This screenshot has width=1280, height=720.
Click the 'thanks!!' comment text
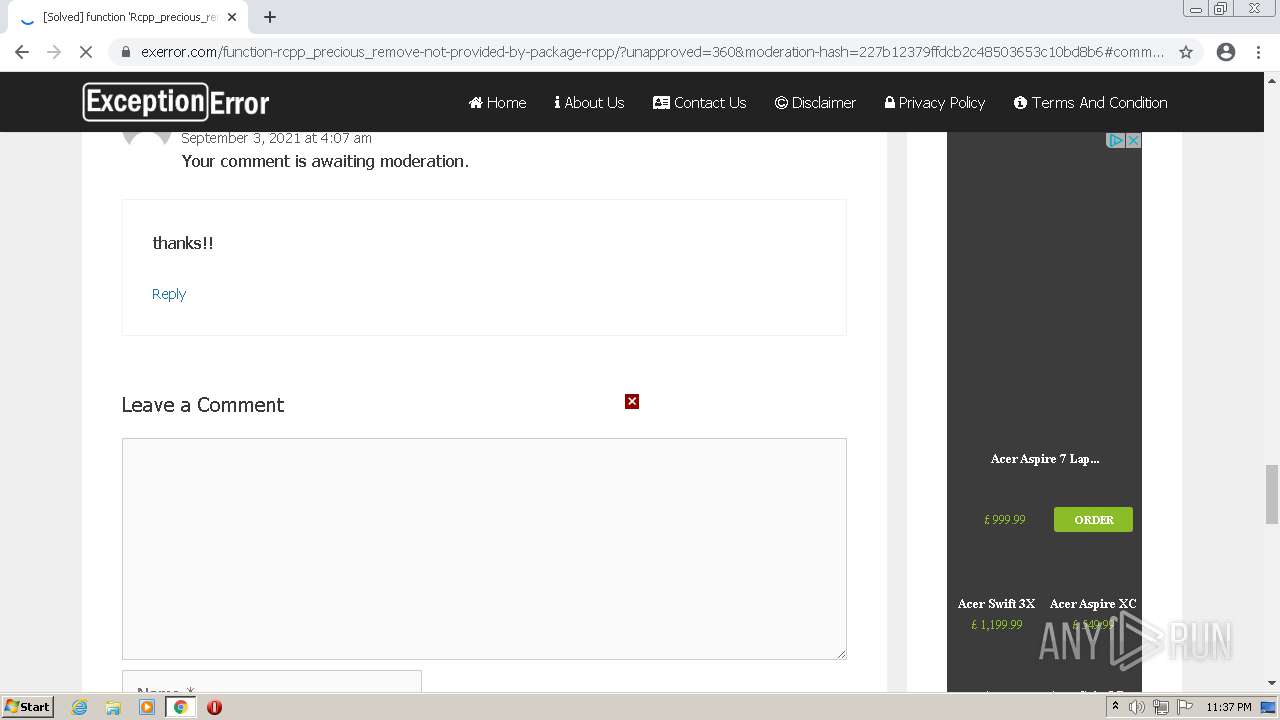coord(183,243)
